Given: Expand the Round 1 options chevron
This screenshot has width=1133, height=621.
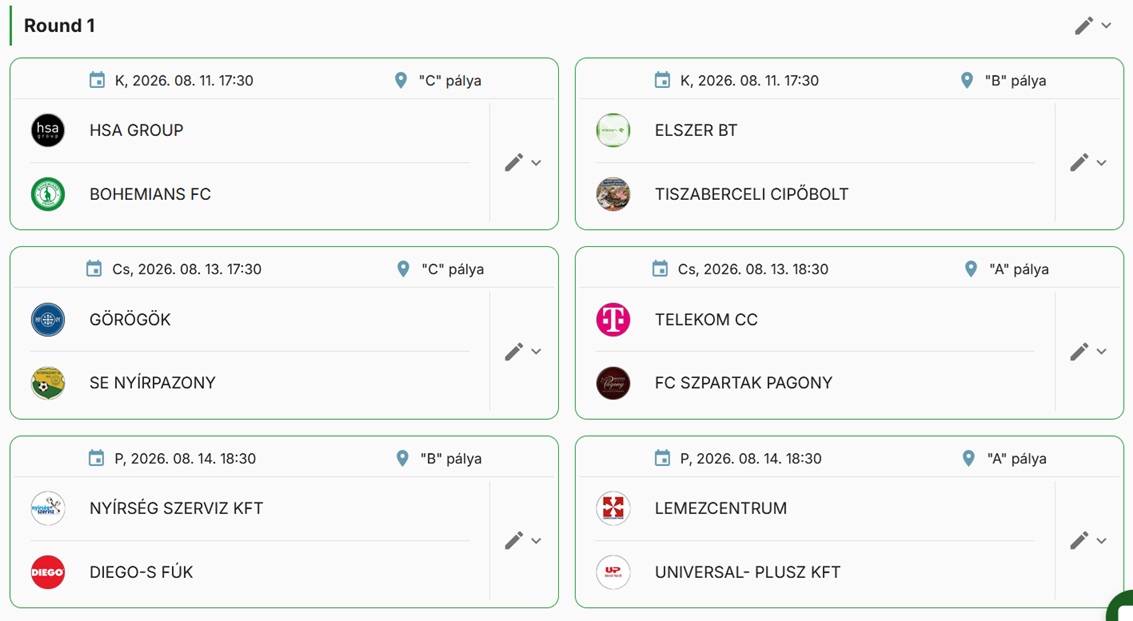Looking at the screenshot, I should pos(1106,26).
